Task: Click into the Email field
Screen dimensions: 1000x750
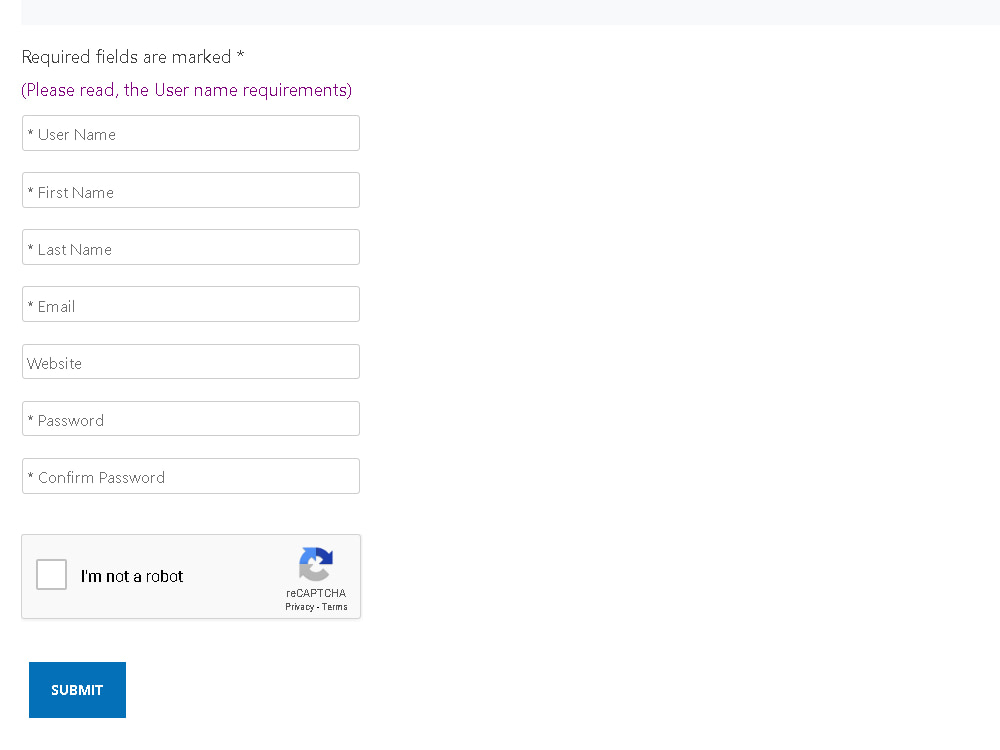Action: tap(191, 304)
